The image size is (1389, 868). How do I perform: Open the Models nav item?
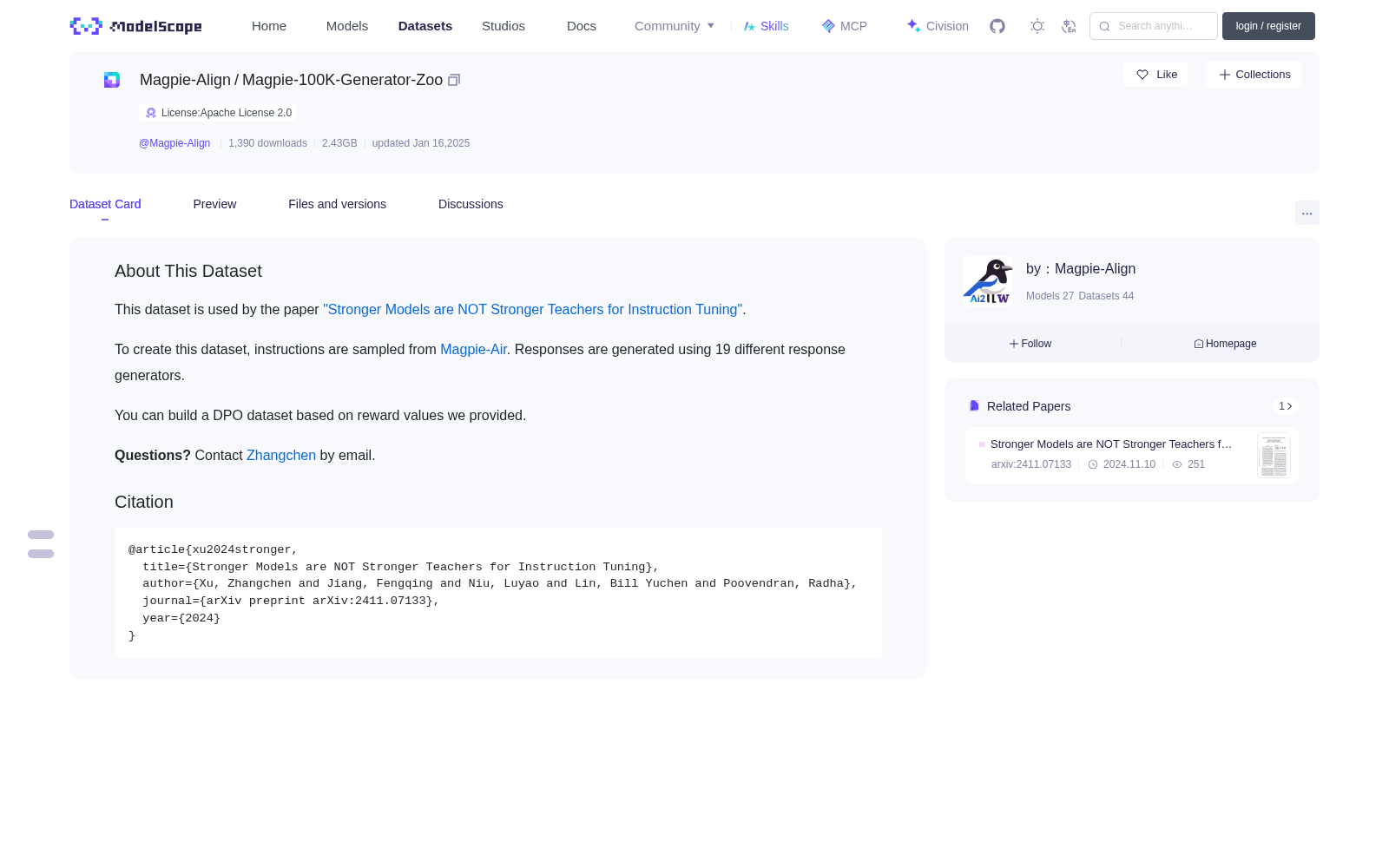(x=347, y=26)
